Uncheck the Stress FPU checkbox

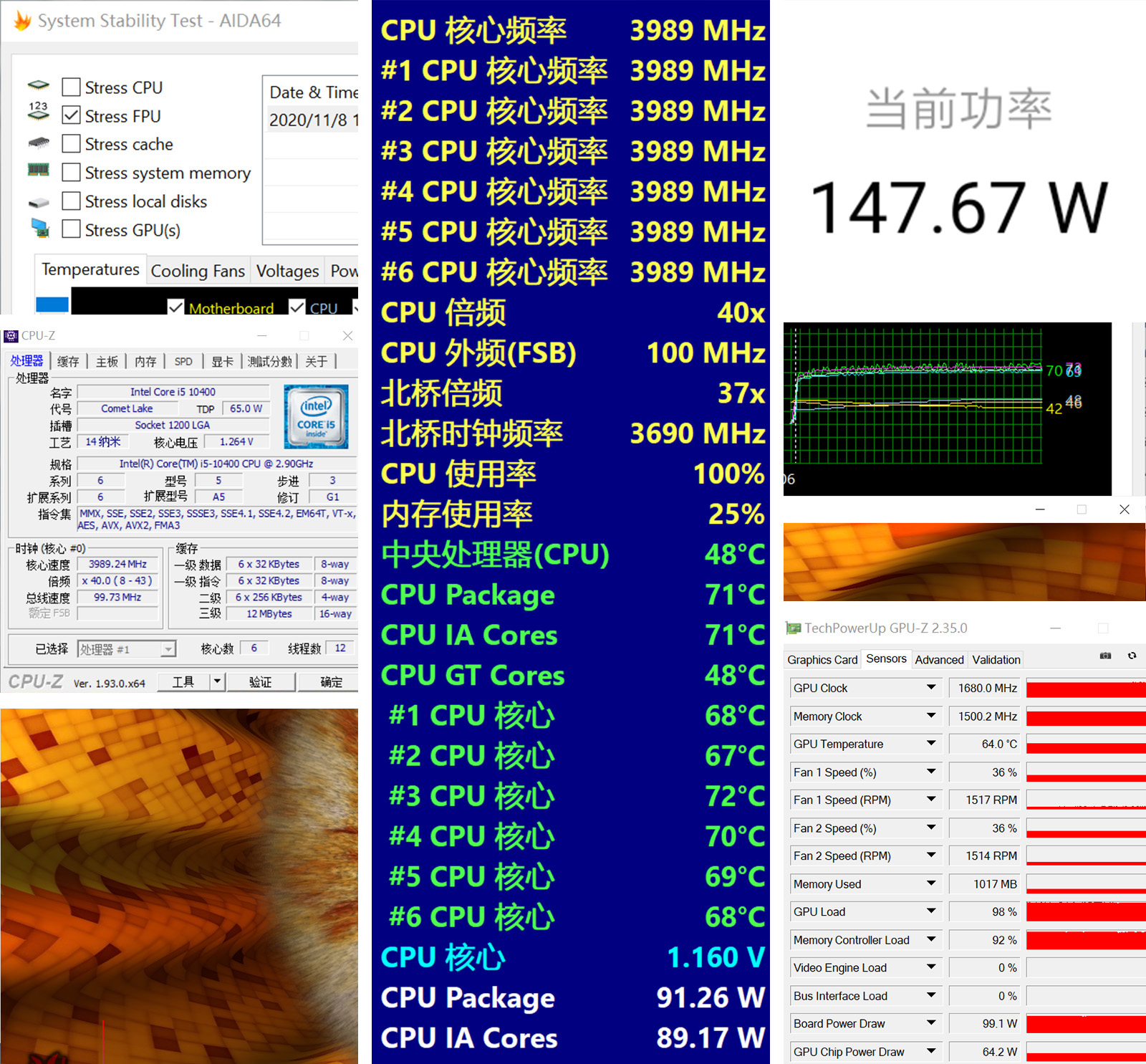tap(71, 115)
